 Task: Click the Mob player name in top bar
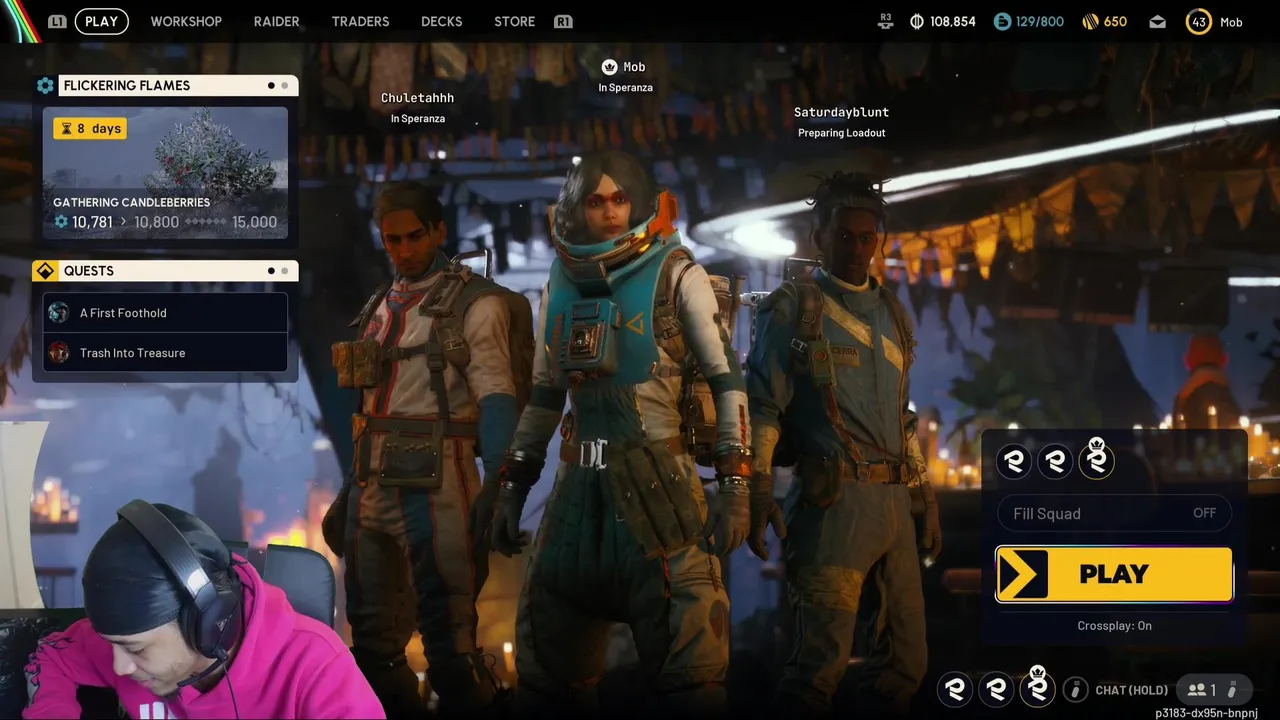(1231, 22)
